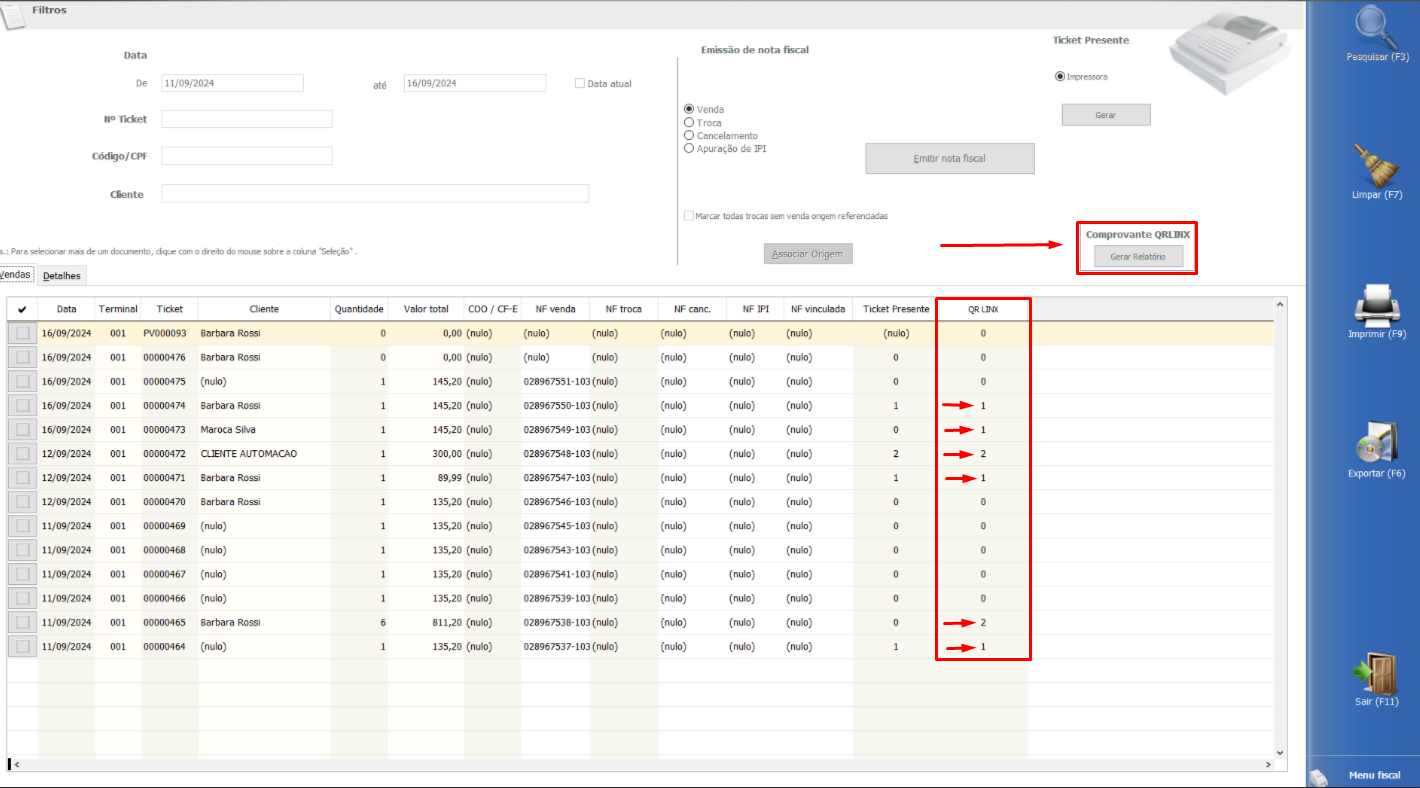The width and height of the screenshot is (1420, 788).
Task: Select the PV000093 ticket cell
Action: (170, 333)
